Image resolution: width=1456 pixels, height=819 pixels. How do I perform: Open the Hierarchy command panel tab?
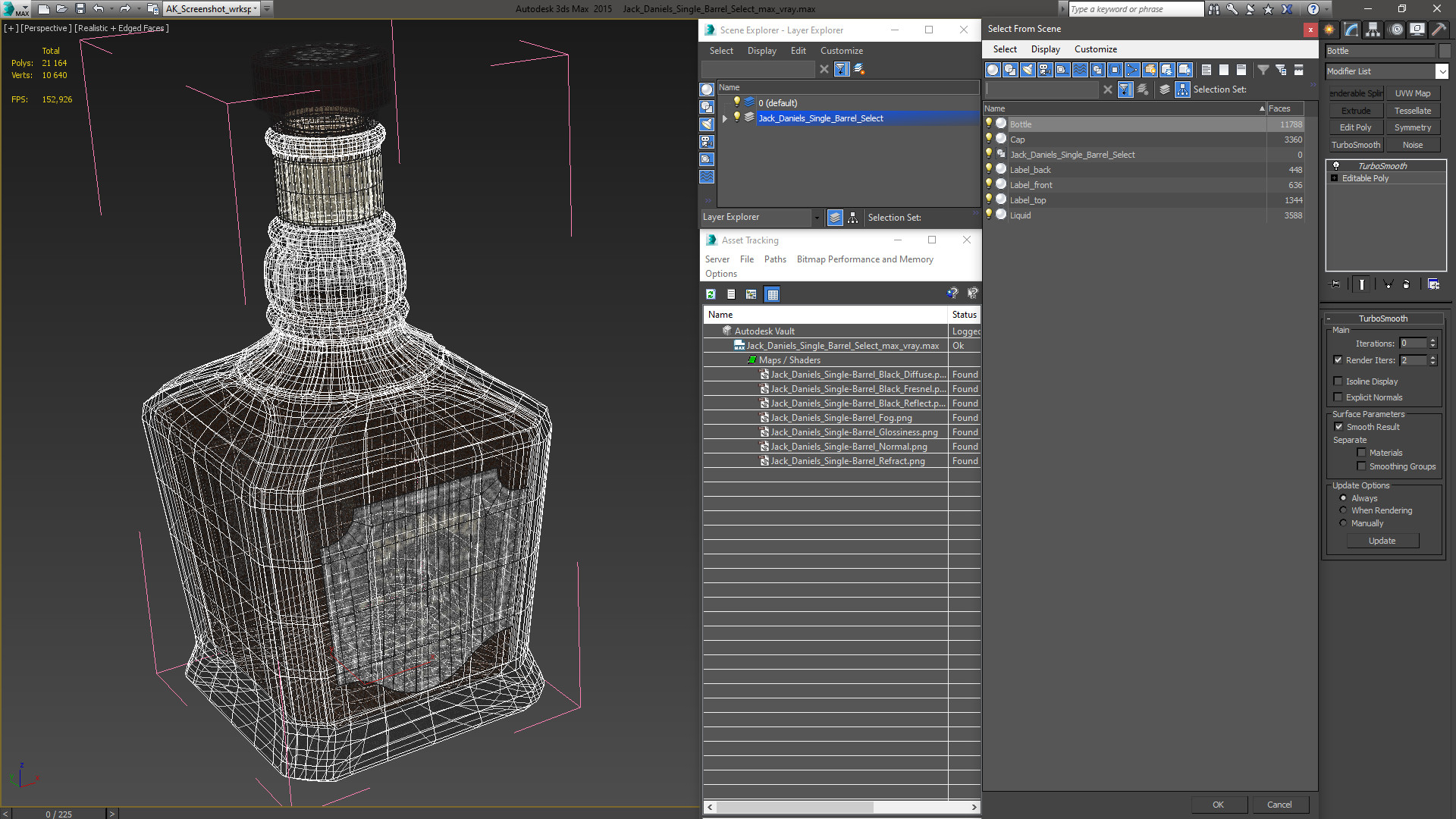coord(1373,30)
